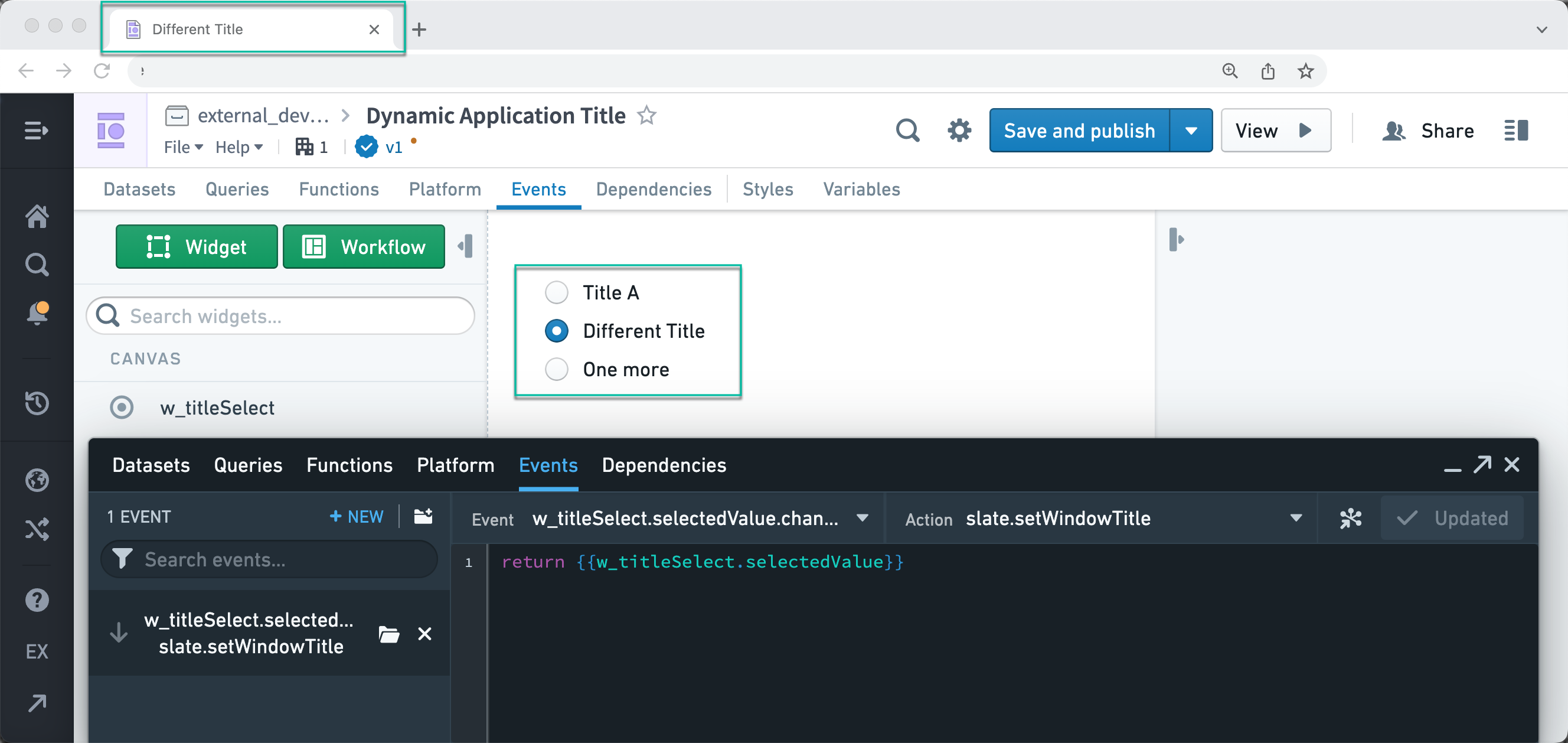Open Save and publish dropdown arrow

pos(1191,131)
